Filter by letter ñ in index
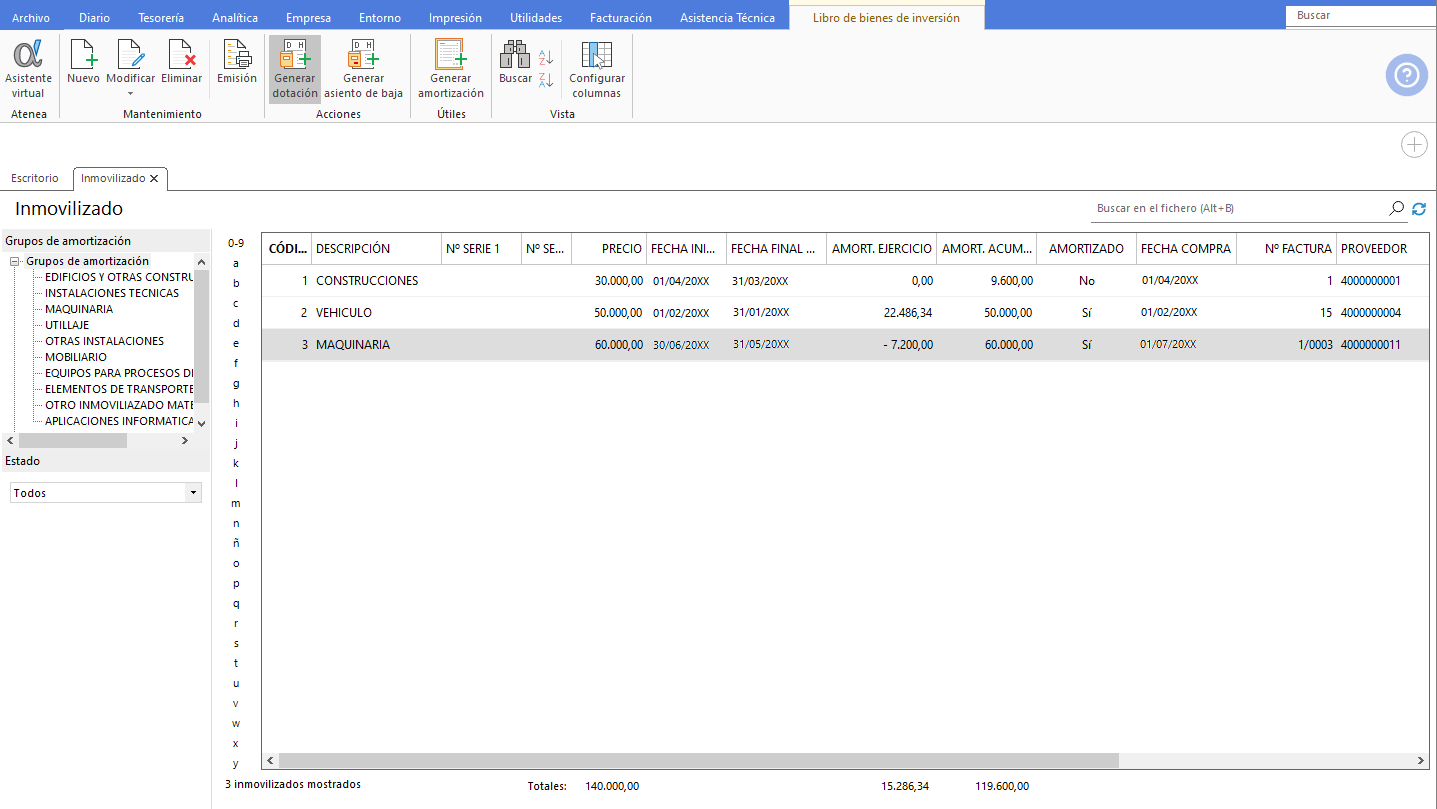This screenshot has height=809, width=1437. pyautogui.click(x=236, y=543)
